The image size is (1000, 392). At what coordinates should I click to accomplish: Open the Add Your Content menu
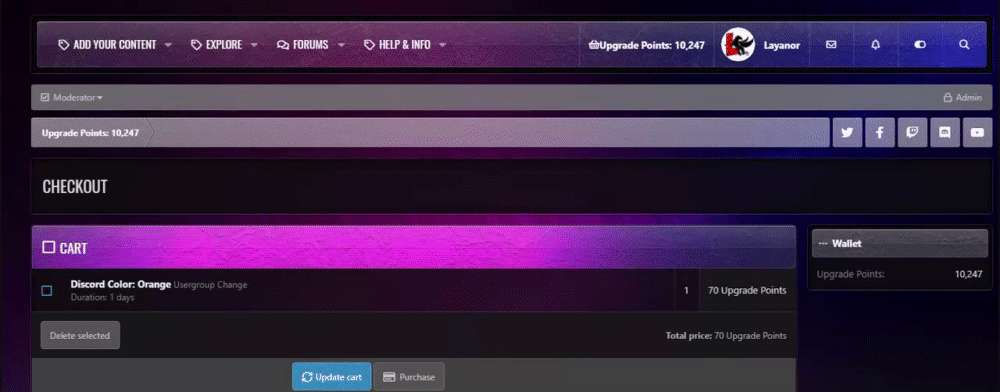tap(107, 45)
